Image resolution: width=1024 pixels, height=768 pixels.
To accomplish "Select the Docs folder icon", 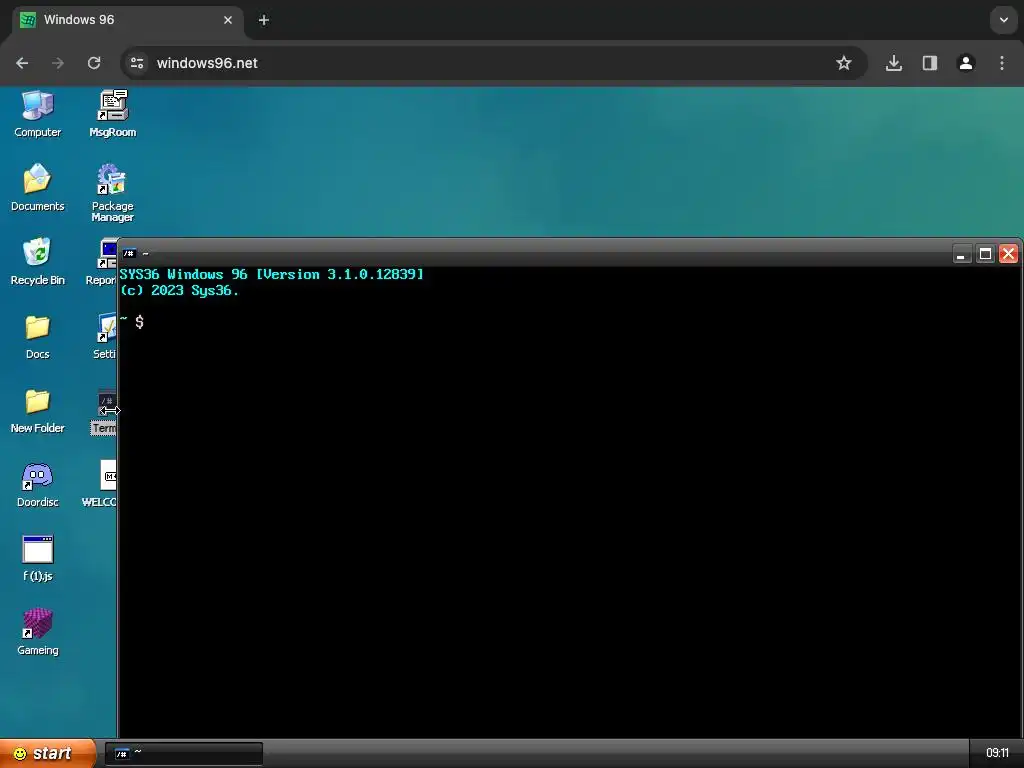I will 37,336.
